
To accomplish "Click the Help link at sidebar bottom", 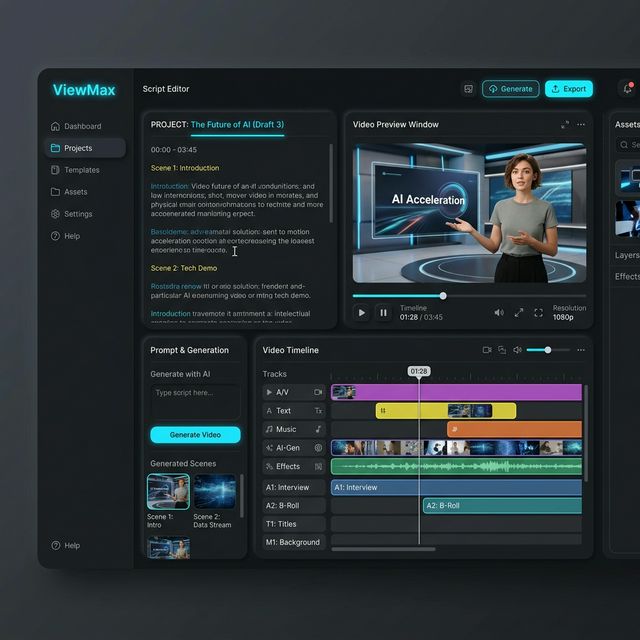I will pos(65,545).
